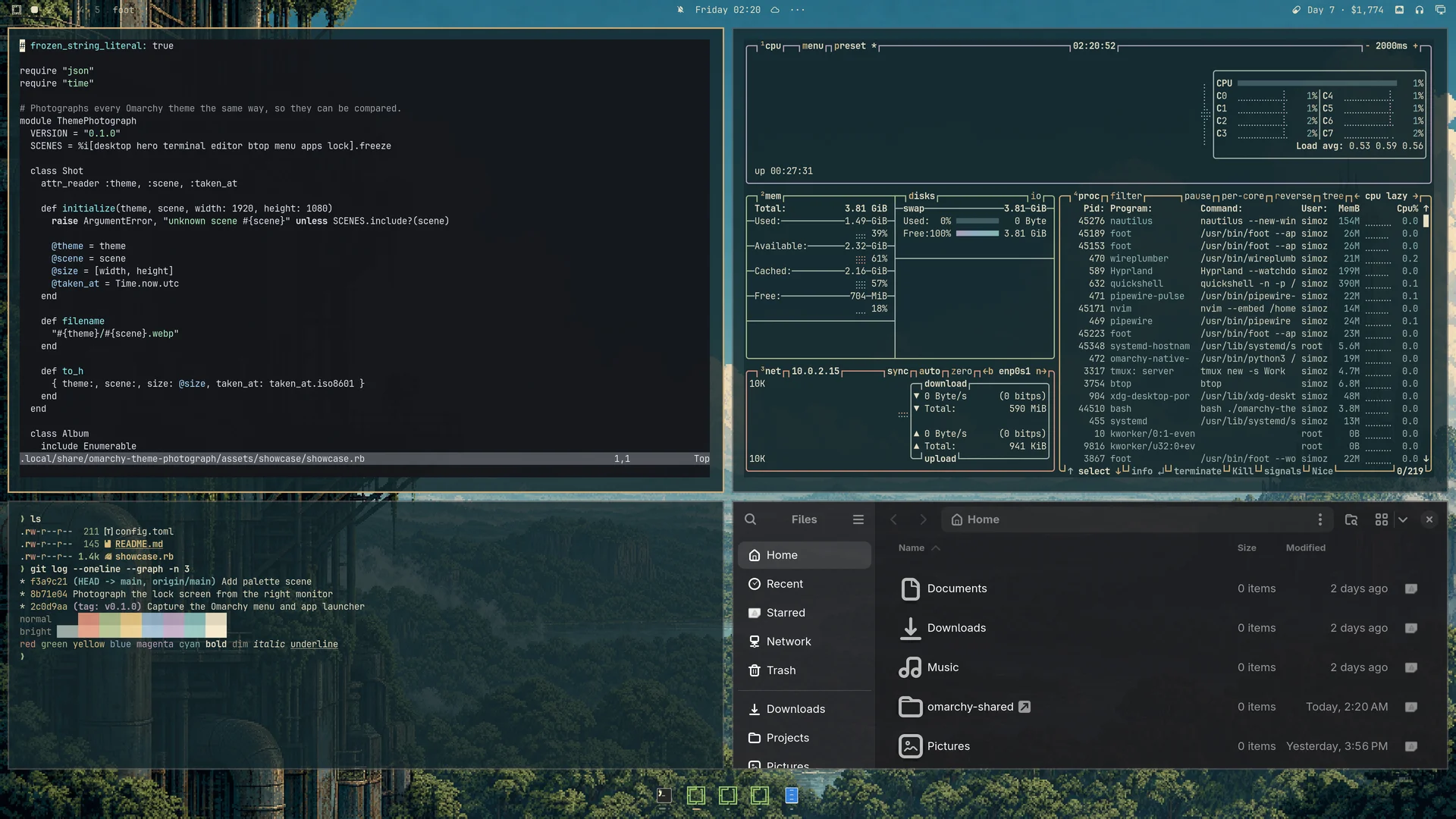Toggle zero in the btop net panel
The width and height of the screenshot is (1456, 819).
click(962, 372)
